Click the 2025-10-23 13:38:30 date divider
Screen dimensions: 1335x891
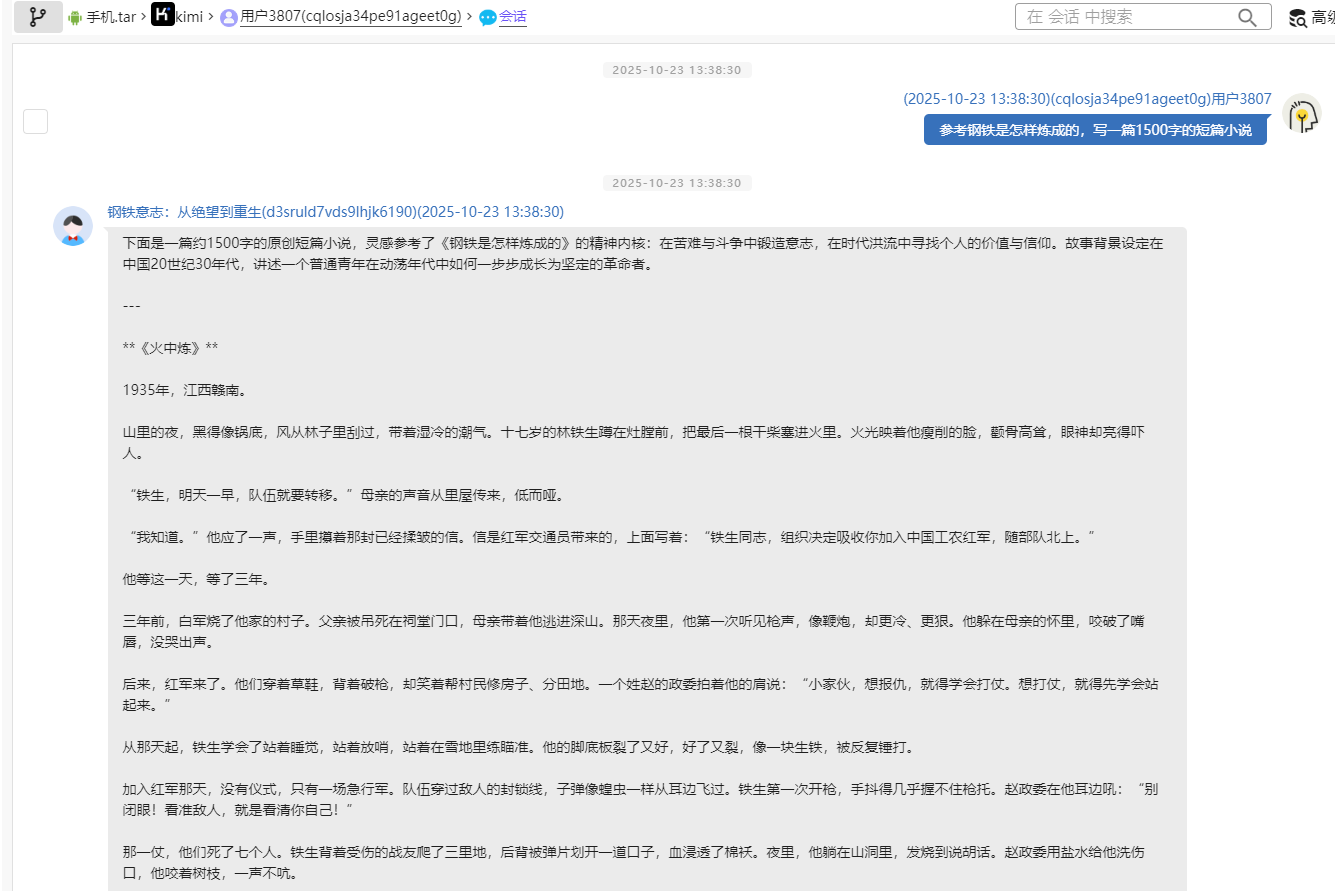coord(677,70)
